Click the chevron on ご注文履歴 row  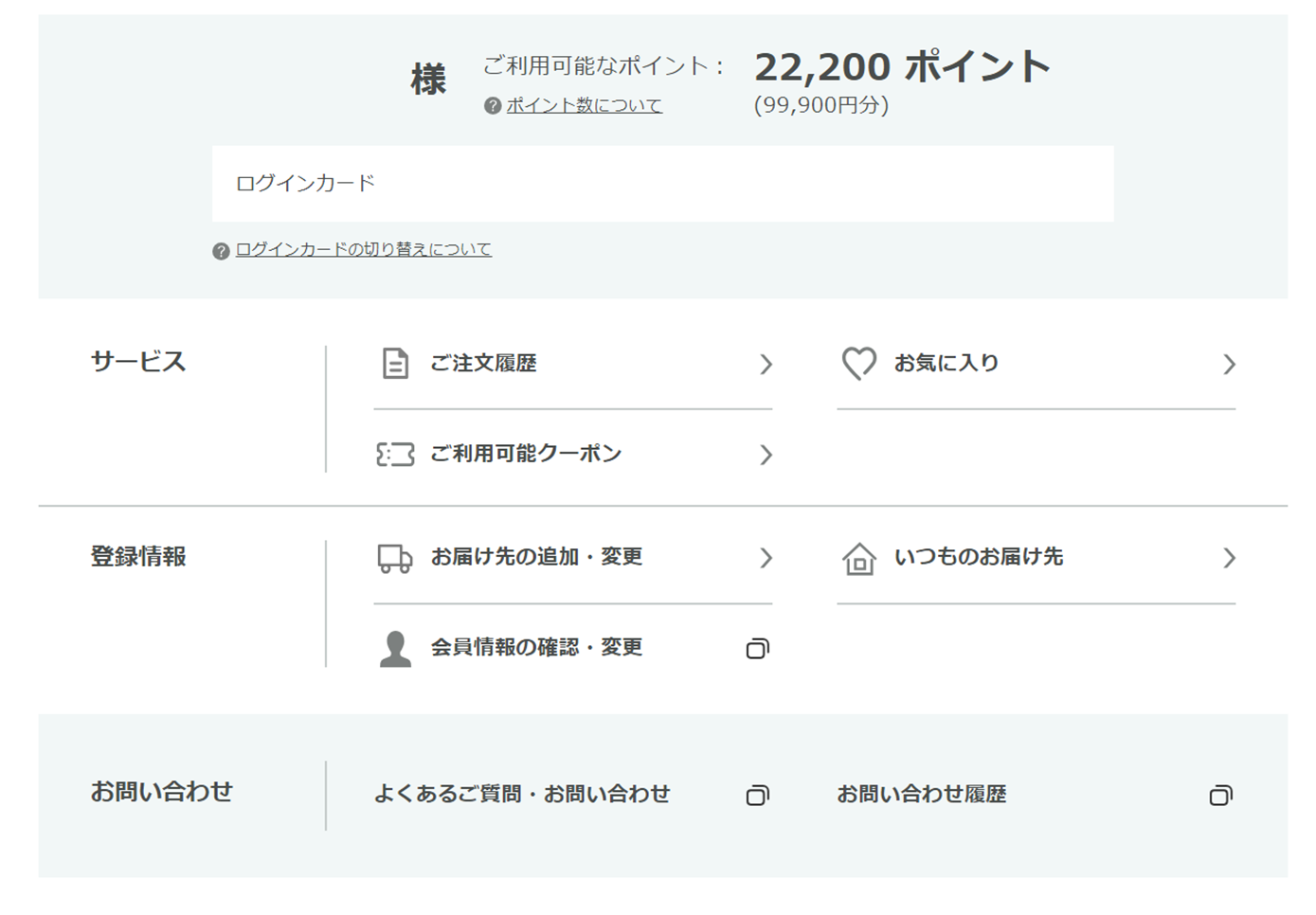point(766,365)
